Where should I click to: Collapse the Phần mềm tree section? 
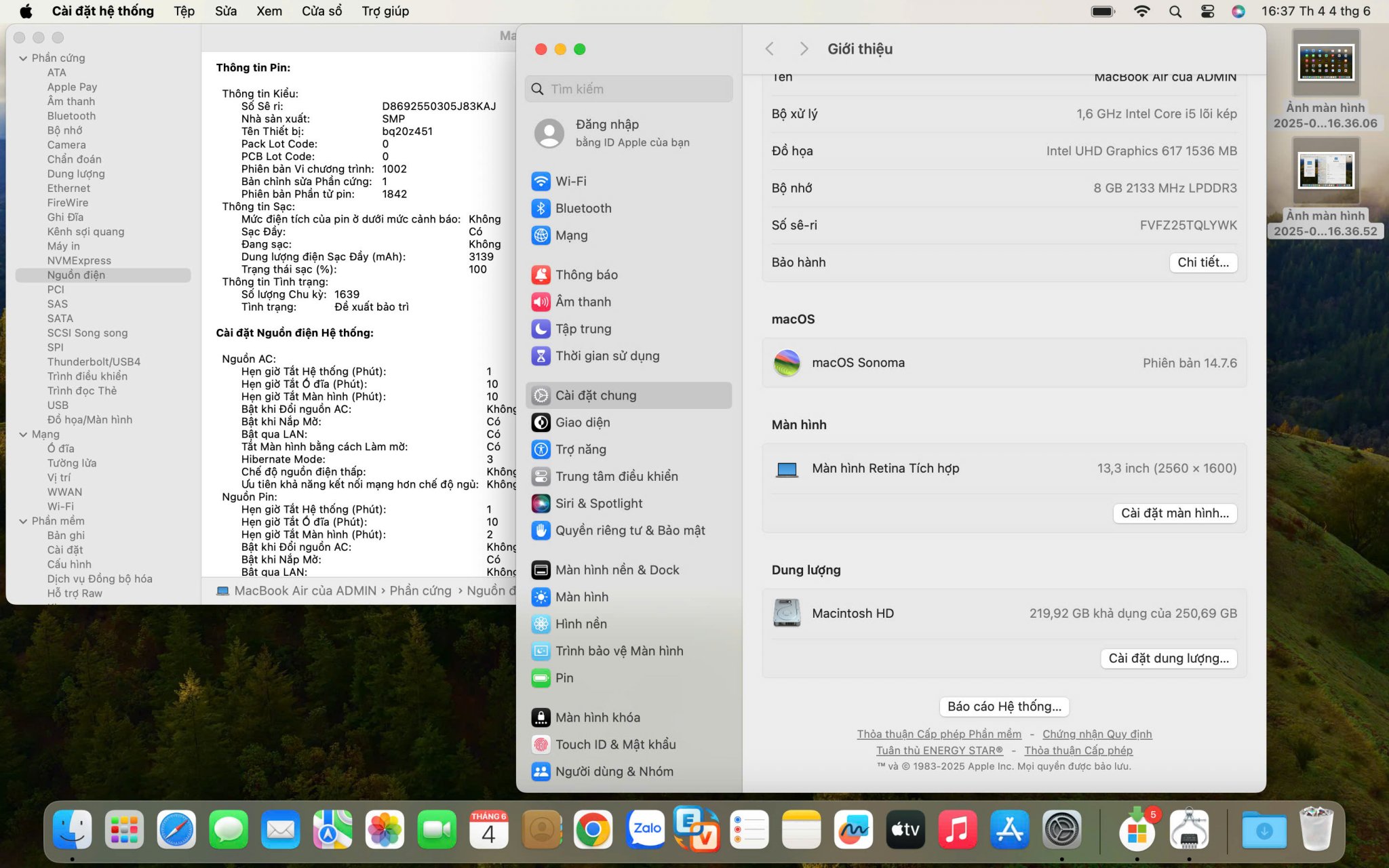23,521
